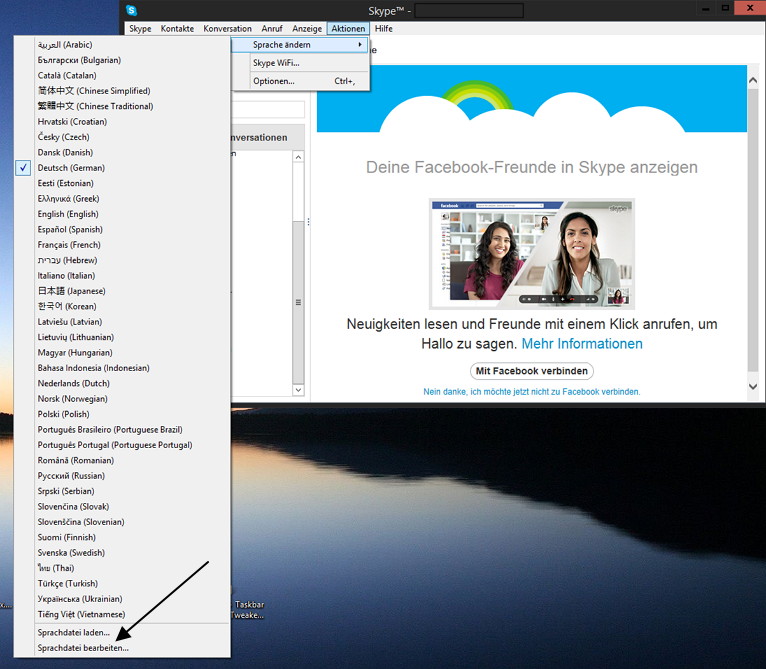The width and height of the screenshot is (766, 669).
Task: Select Italiano (Italian)
Action: [122, 276]
